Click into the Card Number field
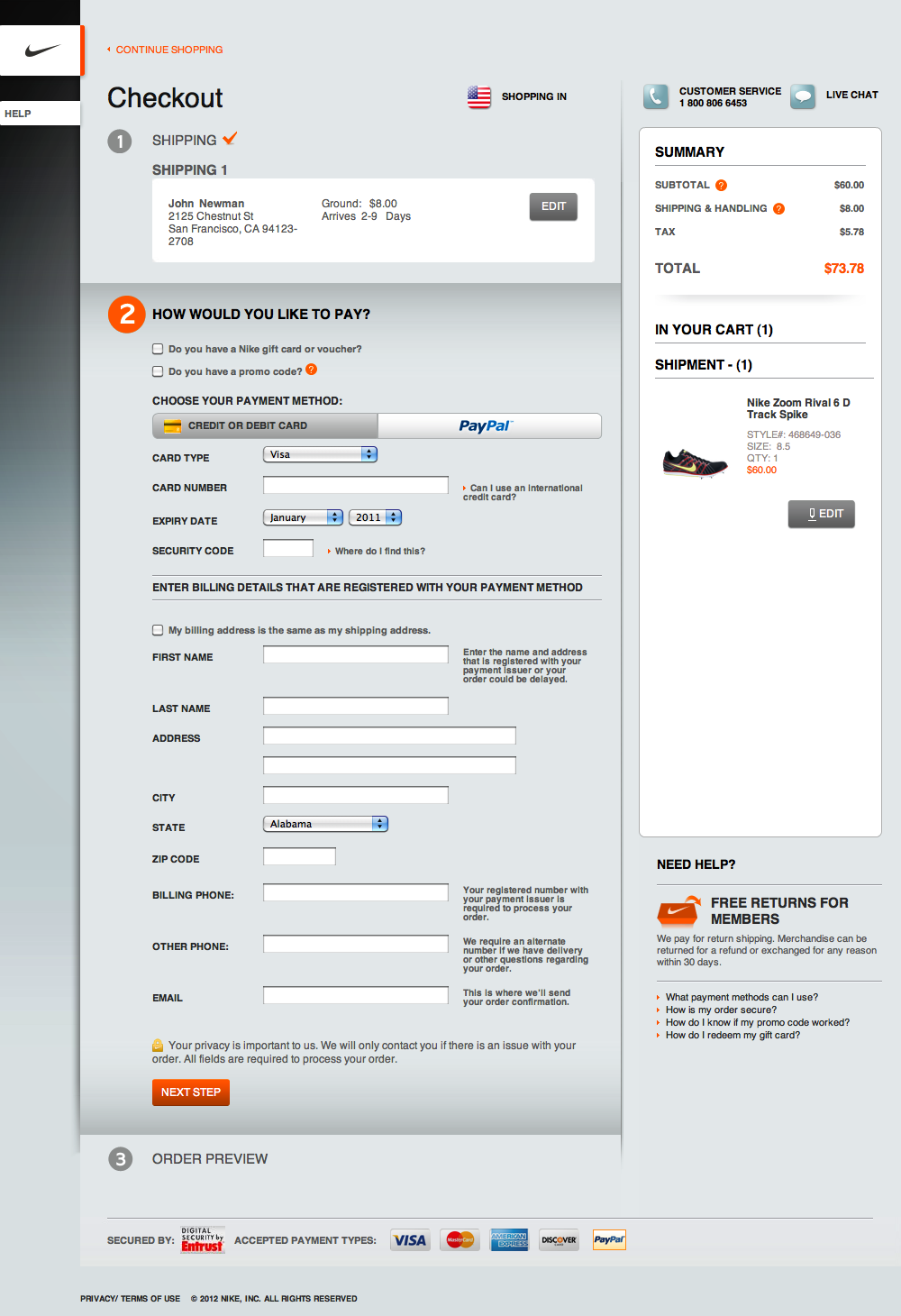Viewport: 901px width, 1316px height. [x=356, y=485]
